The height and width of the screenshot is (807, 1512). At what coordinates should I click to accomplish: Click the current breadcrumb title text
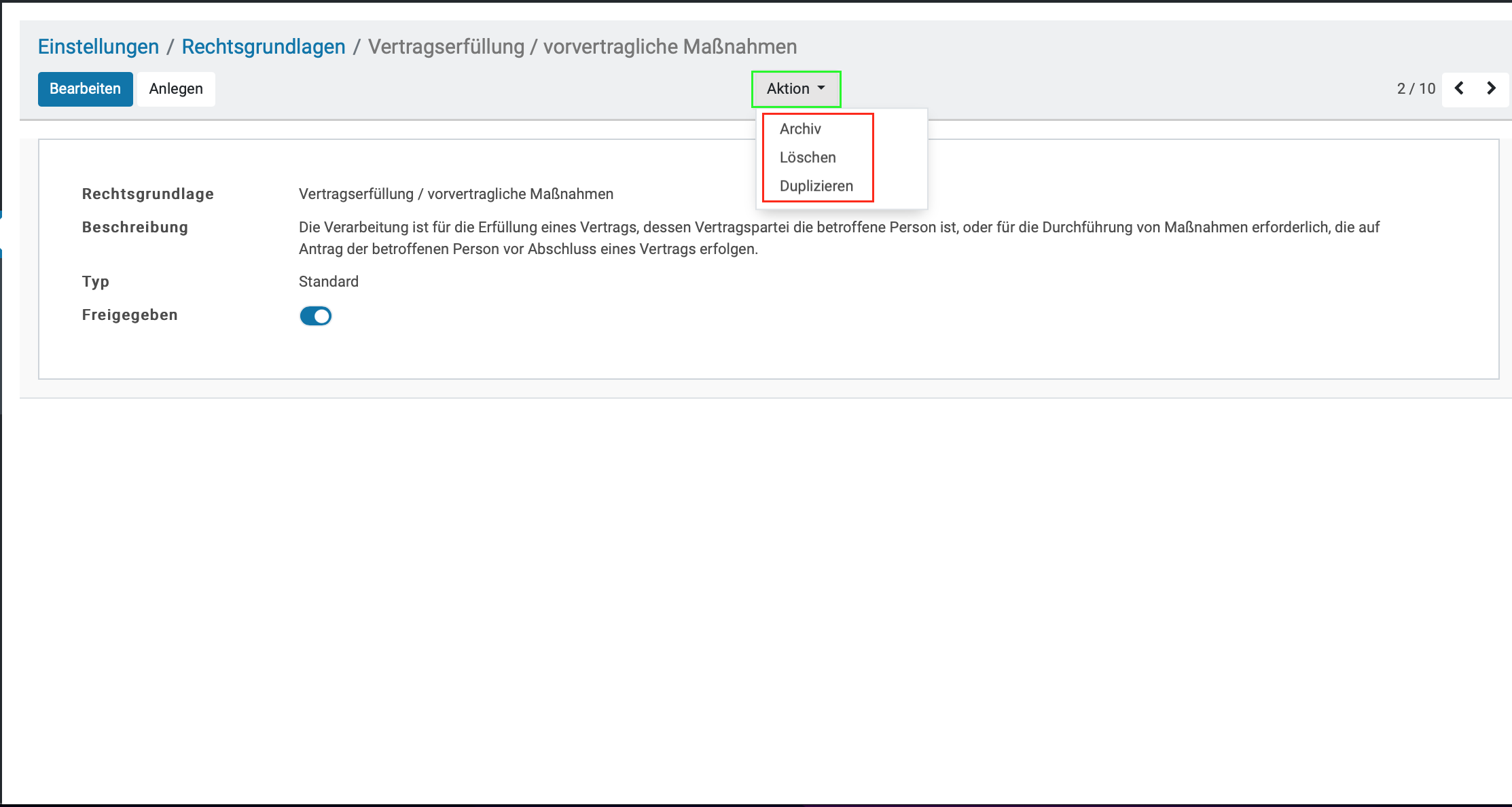point(582,47)
